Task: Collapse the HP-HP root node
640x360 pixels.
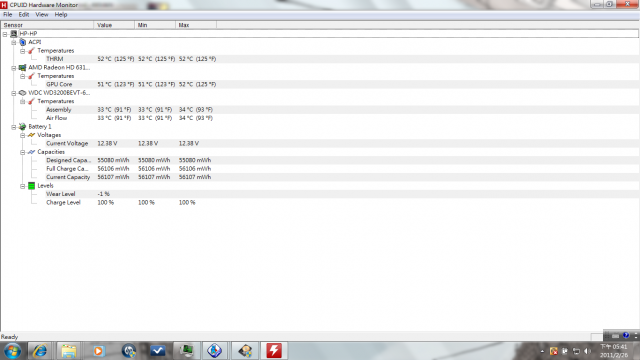Action: pyautogui.click(x=5, y=34)
